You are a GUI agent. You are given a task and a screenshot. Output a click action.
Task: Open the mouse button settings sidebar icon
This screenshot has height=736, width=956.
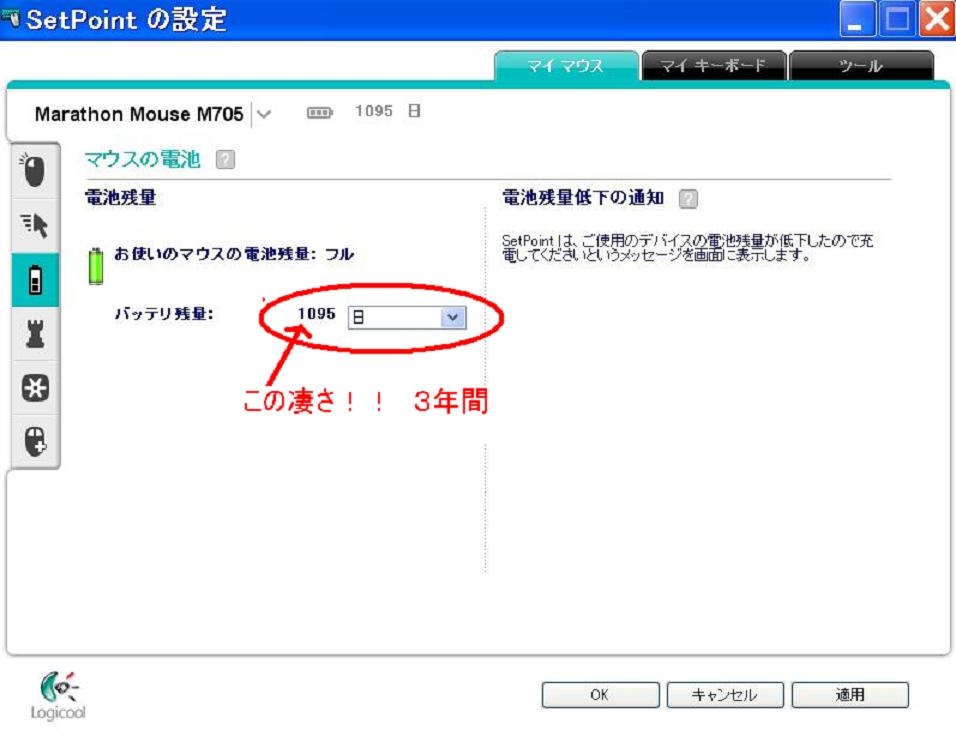click(x=35, y=171)
